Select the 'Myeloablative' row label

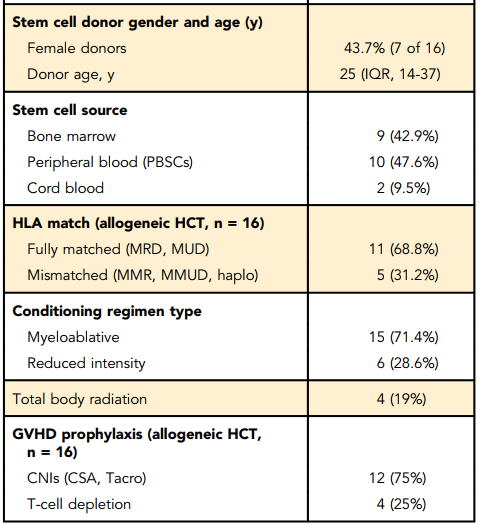coord(73,337)
